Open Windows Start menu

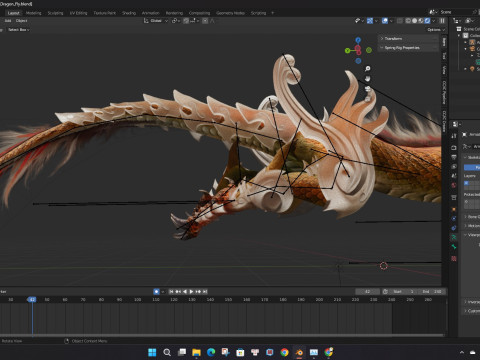(152, 352)
